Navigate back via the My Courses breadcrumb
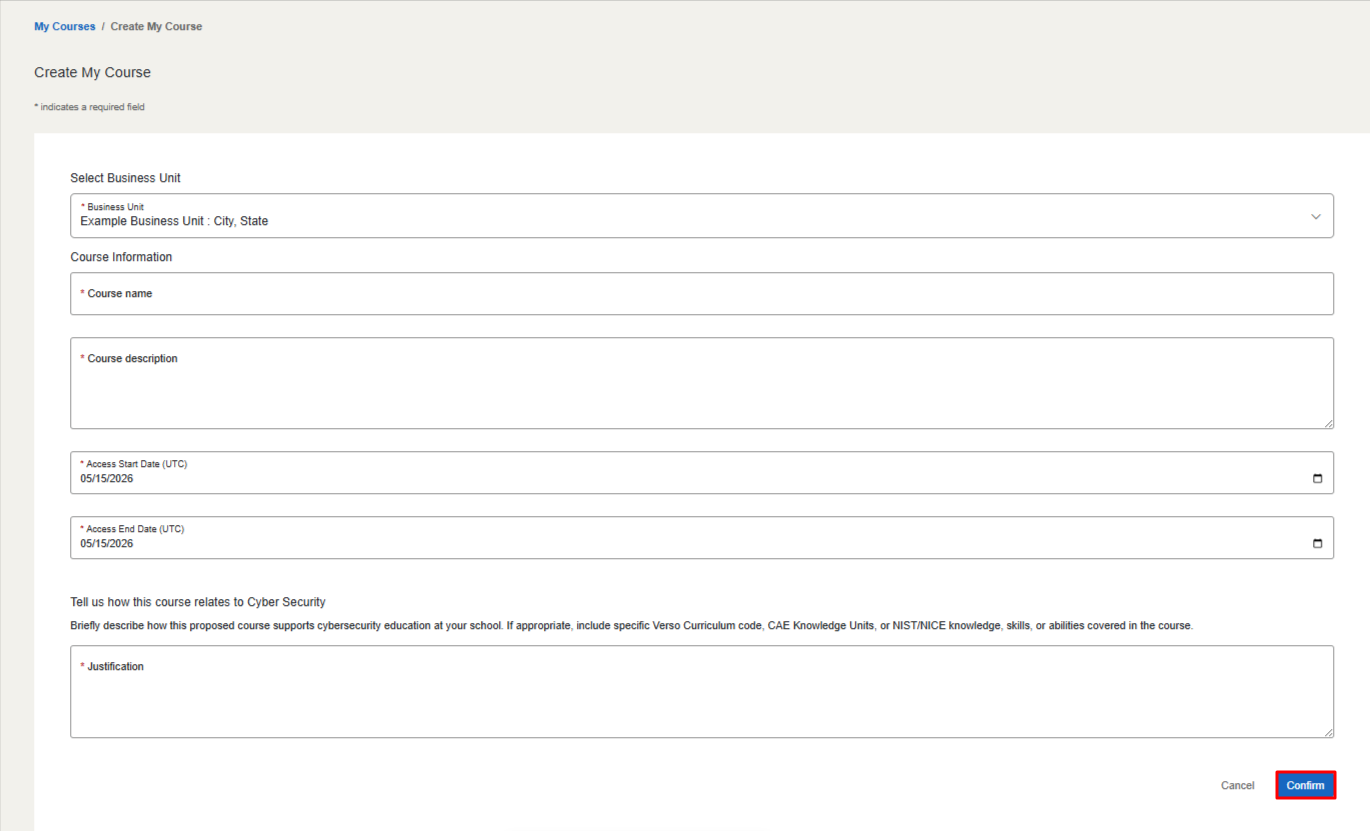 point(64,26)
